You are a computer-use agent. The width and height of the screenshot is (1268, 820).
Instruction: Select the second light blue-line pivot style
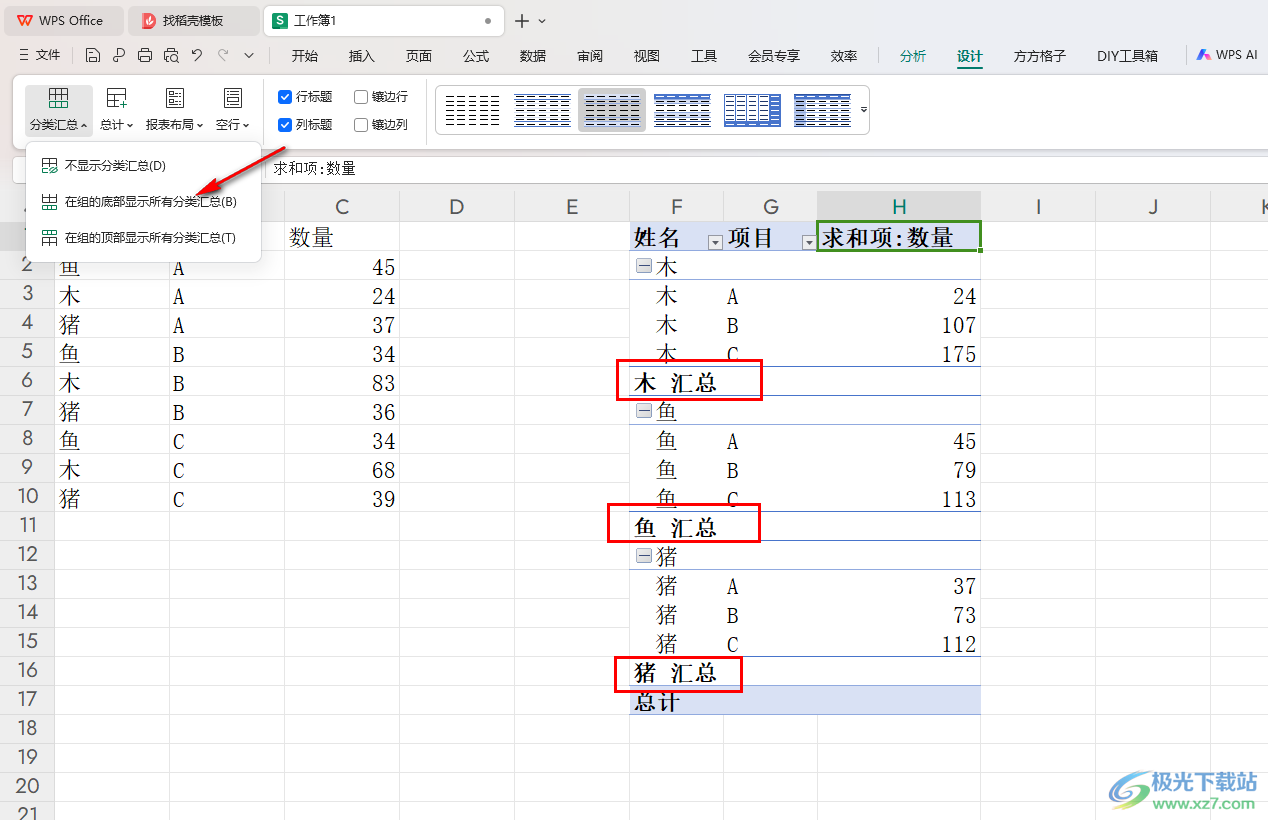542,110
